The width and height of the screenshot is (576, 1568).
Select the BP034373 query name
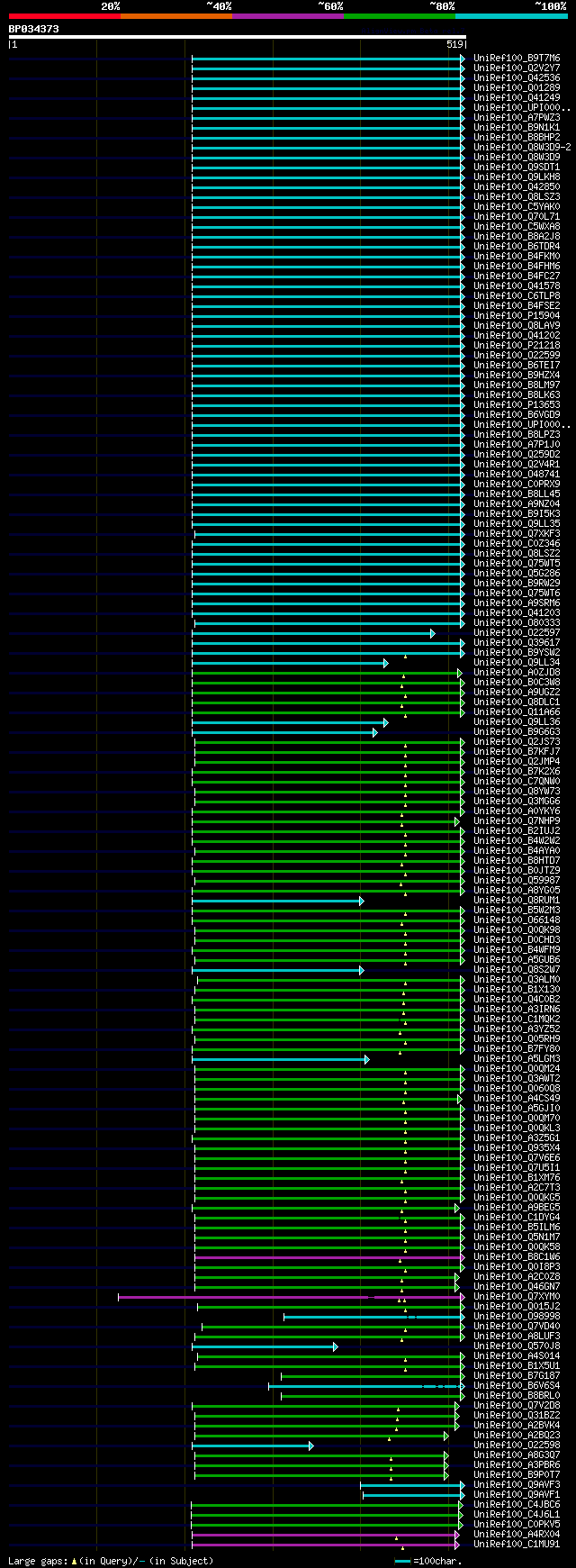pos(34,29)
